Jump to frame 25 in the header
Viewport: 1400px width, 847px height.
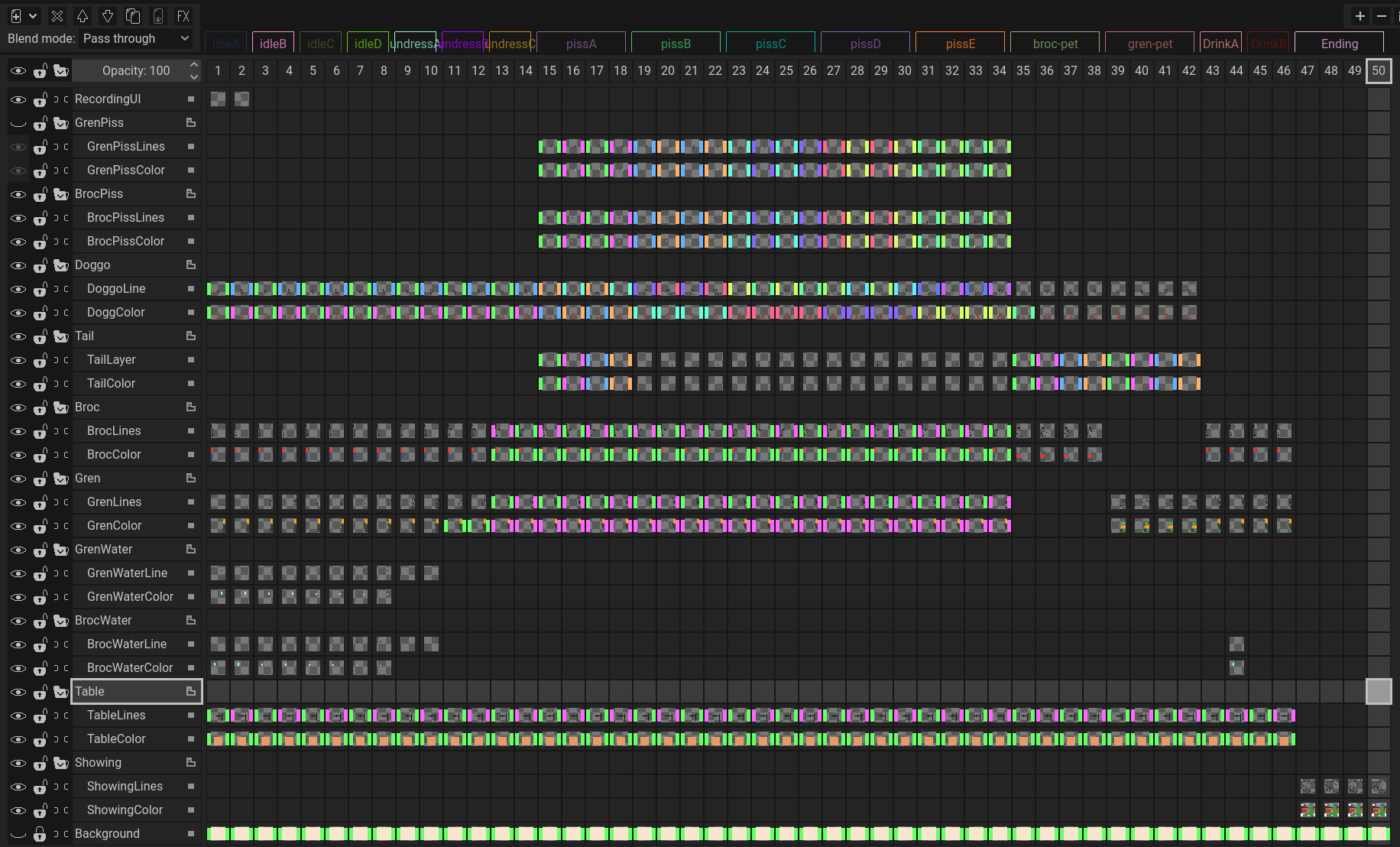(x=786, y=71)
